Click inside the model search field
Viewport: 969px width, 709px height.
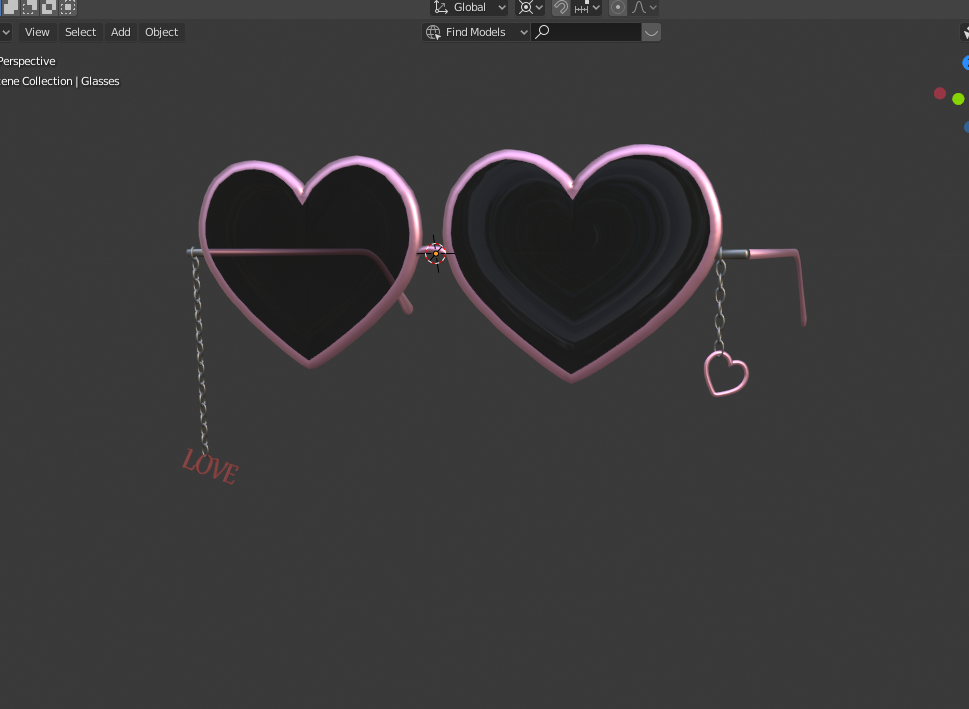pyautogui.click(x=590, y=31)
